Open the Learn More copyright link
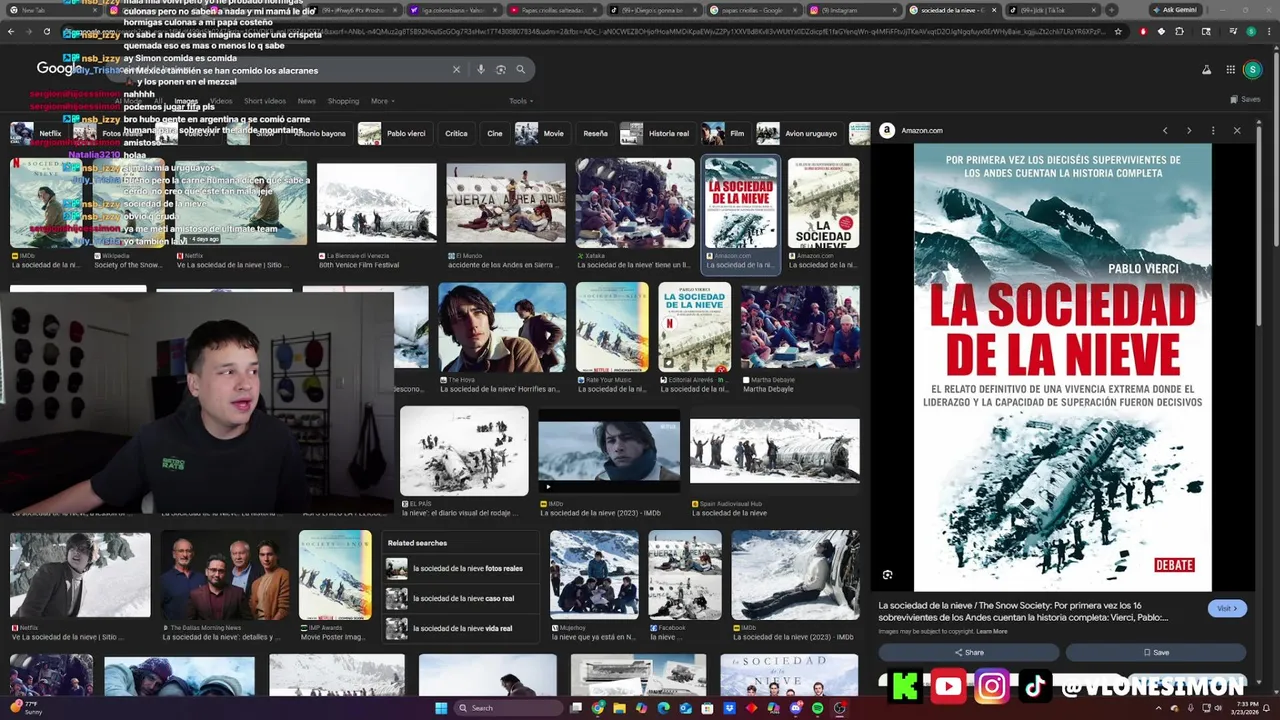The height and width of the screenshot is (720, 1280). click(x=992, y=631)
